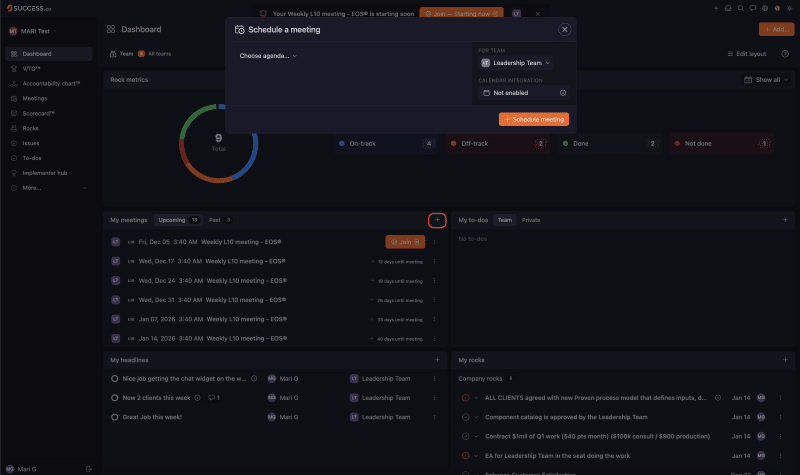Expand the 'Contract $1mil of Q1 work' rock
The height and width of the screenshot is (475, 800).
point(476,436)
